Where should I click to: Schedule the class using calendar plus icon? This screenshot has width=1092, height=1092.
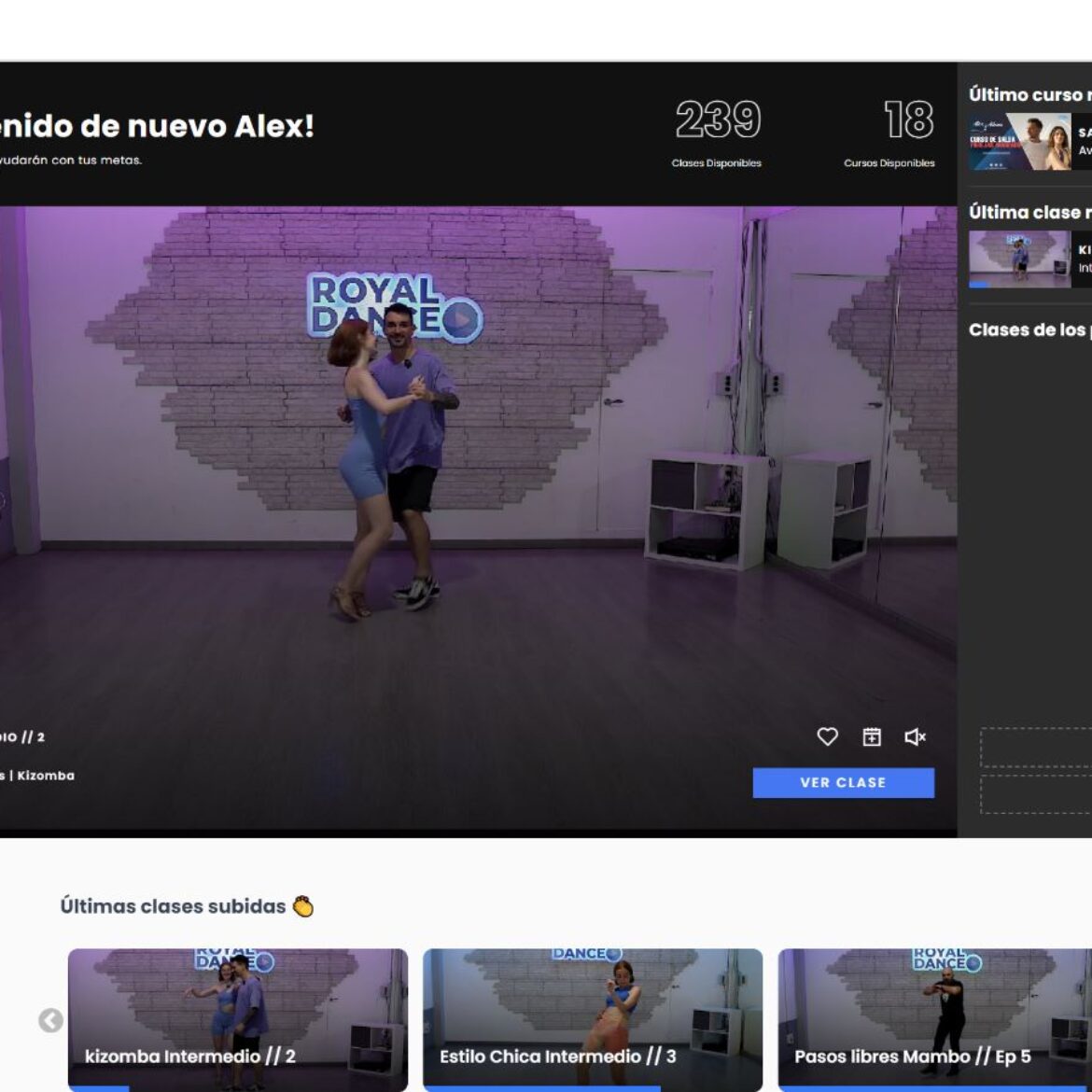coord(871,736)
